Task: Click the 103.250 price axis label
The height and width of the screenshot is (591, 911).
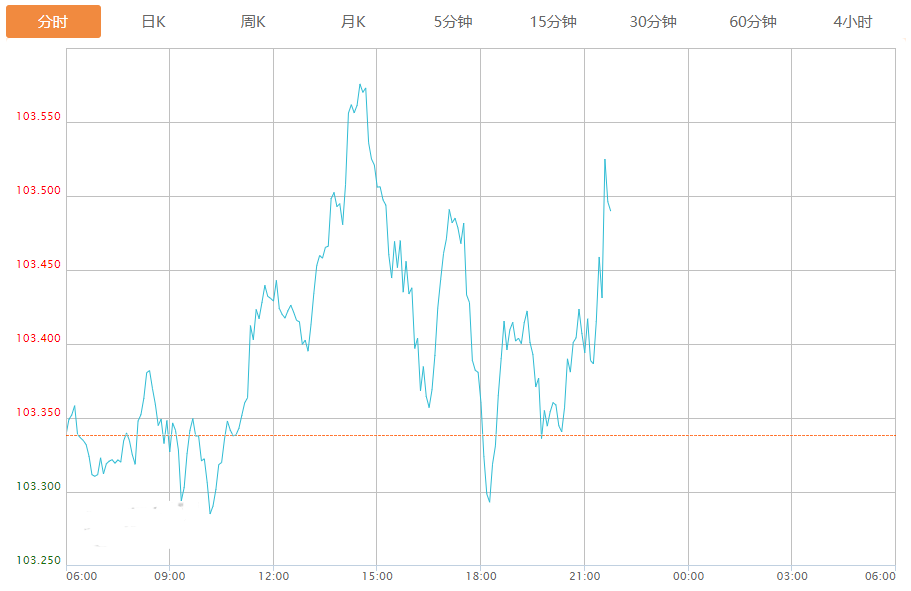Action: click(38, 561)
